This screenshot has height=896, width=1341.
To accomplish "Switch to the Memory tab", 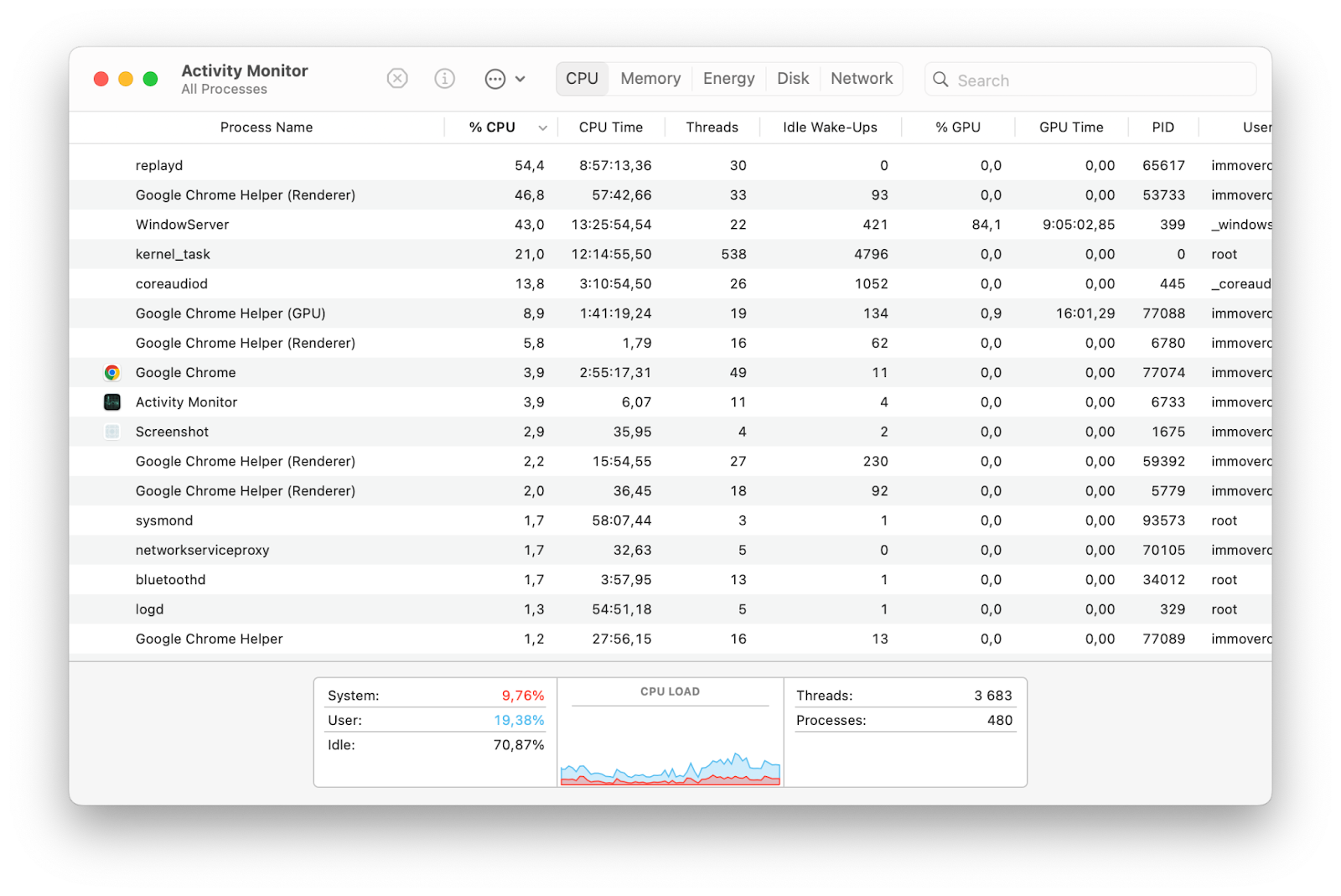I will (x=650, y=78).
